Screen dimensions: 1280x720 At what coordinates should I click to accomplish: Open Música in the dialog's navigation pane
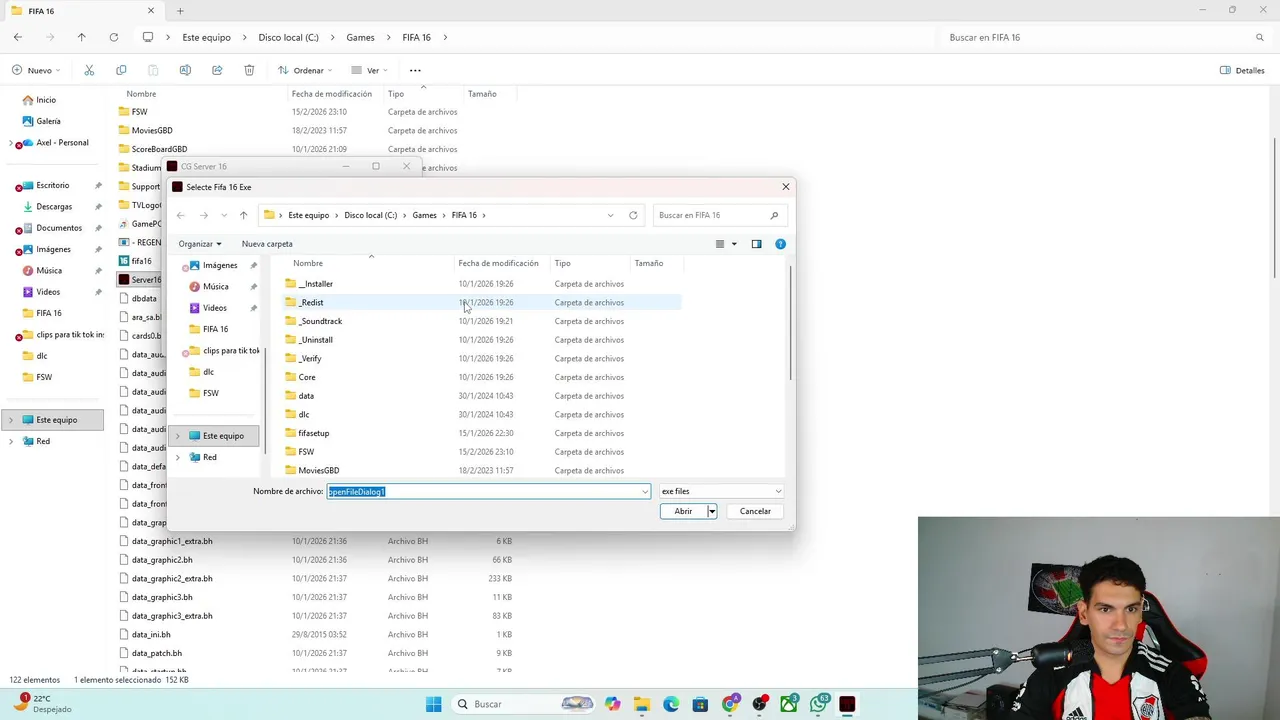(215, 286)
